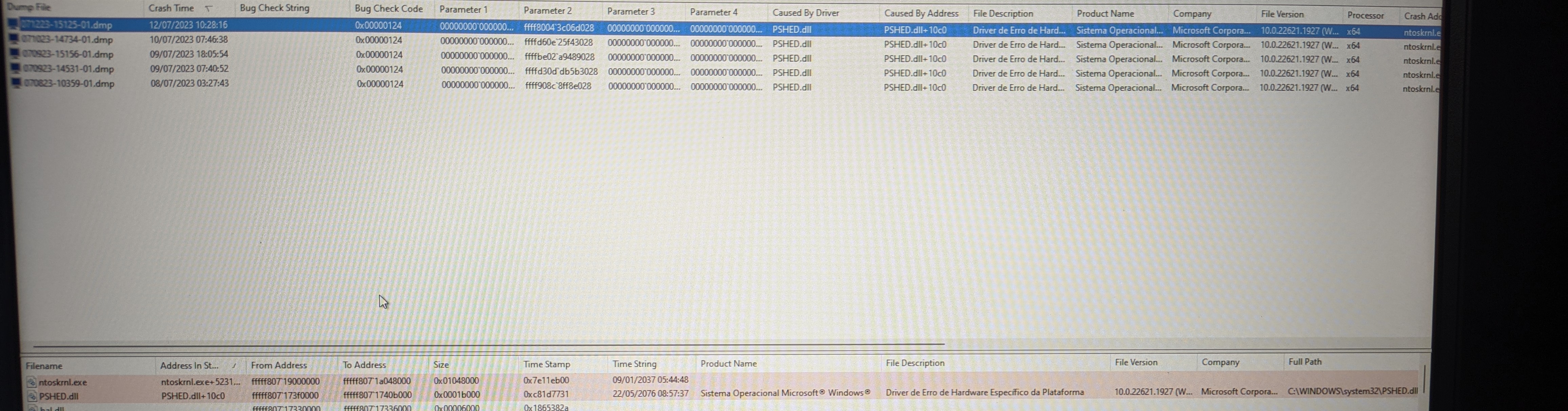Click the upper pane's File Version header
This screenshot has width=1568, height=411.
click(x=1282, y=14)
